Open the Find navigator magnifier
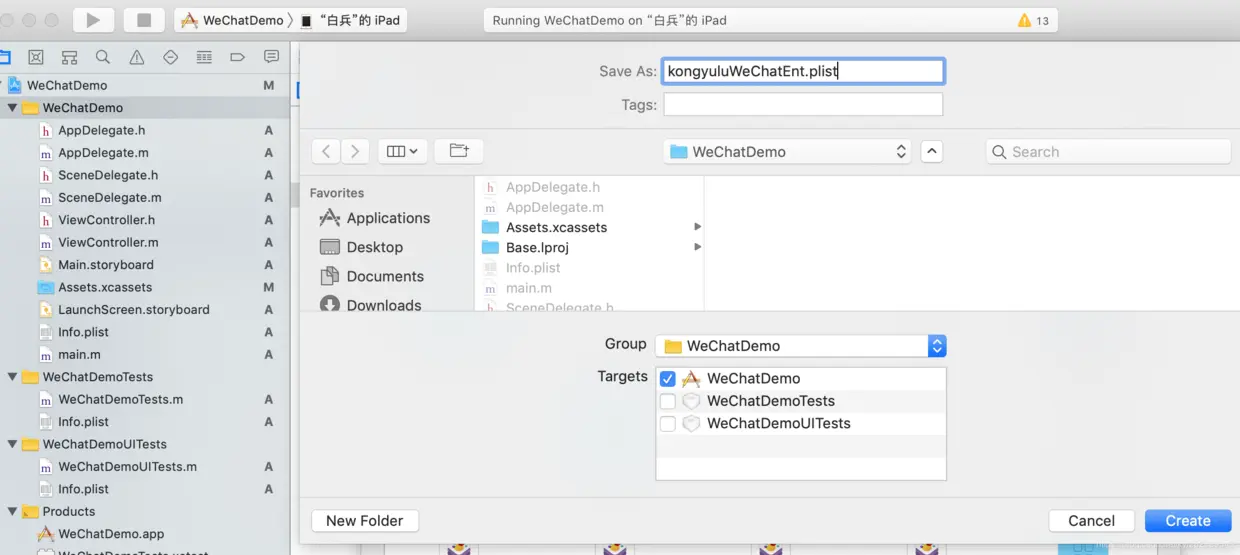This screenshot has height=555, width=1240. click(103, 57)
